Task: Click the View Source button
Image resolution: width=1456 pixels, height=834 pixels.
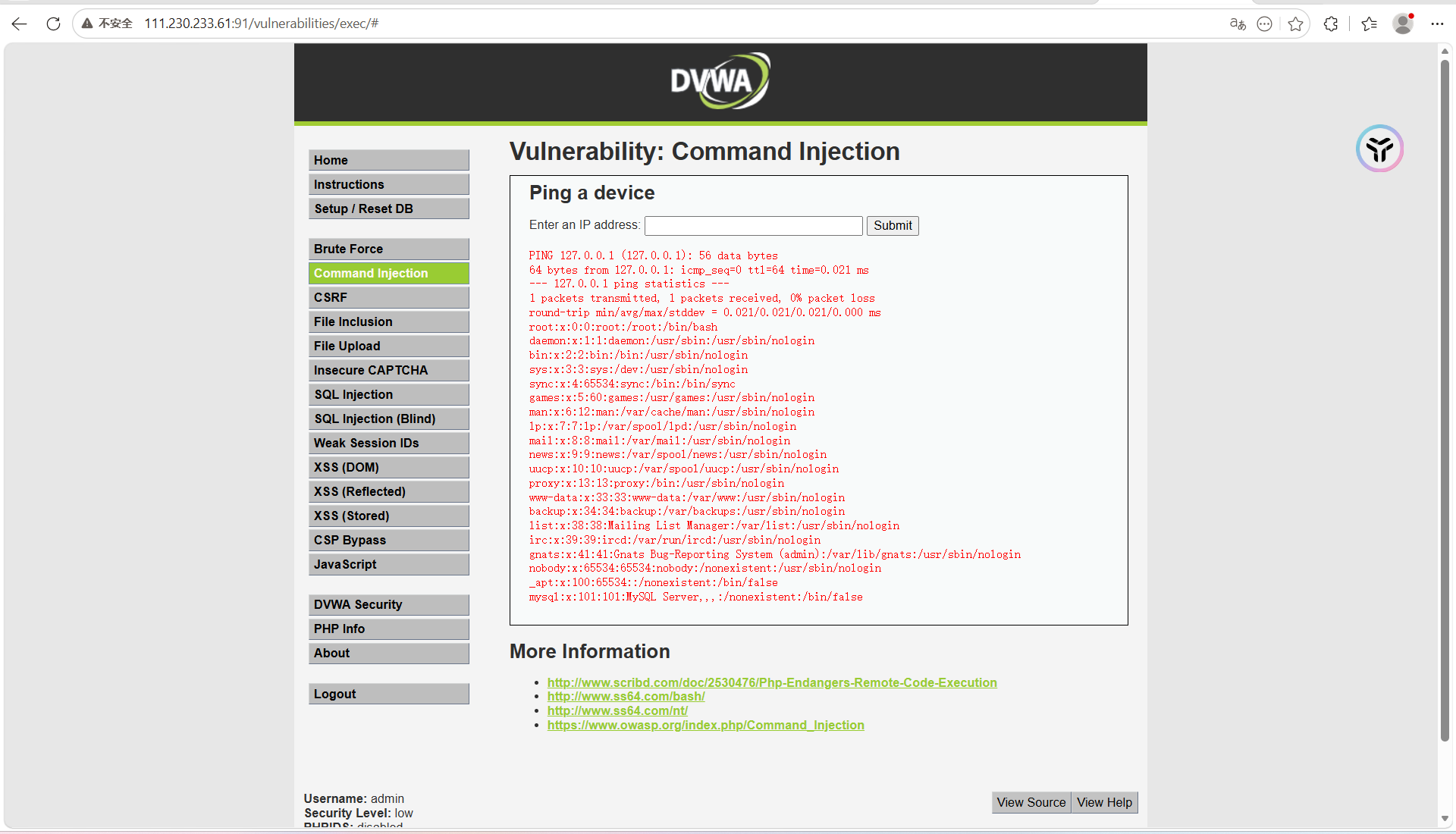Action: (1031, 802)
